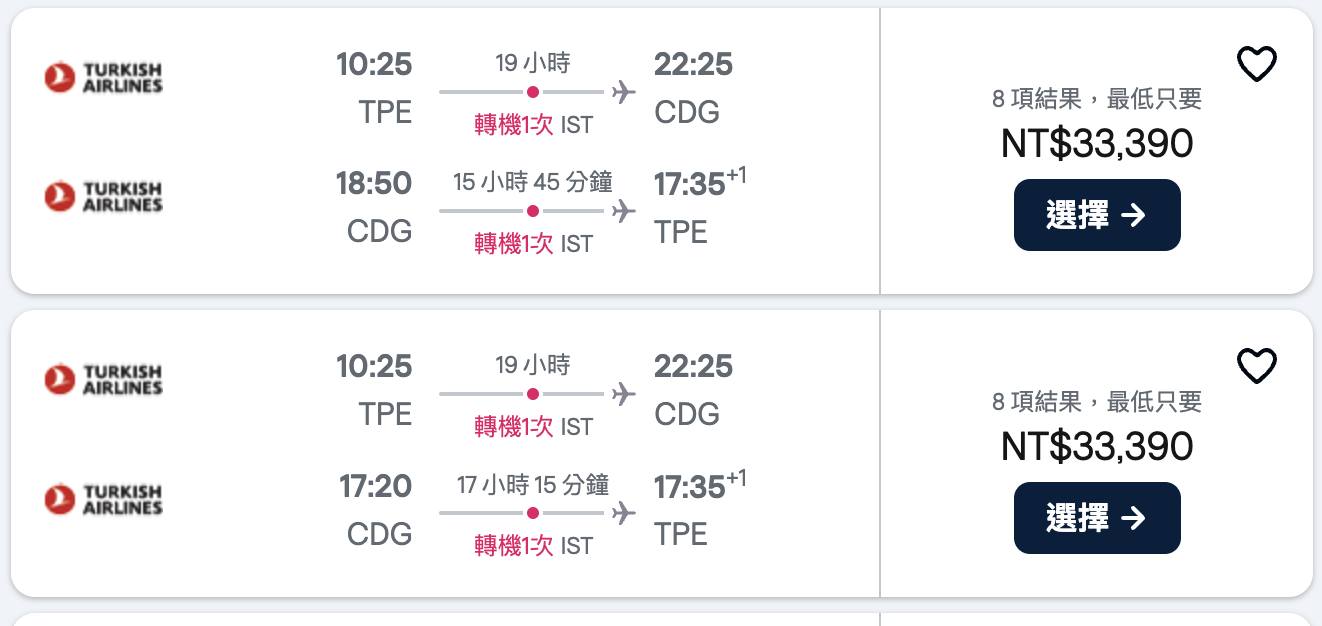Click the airplane icon on the 15 小時 45 分鐘 route
1322x626 pixels.
coord(624,211)
